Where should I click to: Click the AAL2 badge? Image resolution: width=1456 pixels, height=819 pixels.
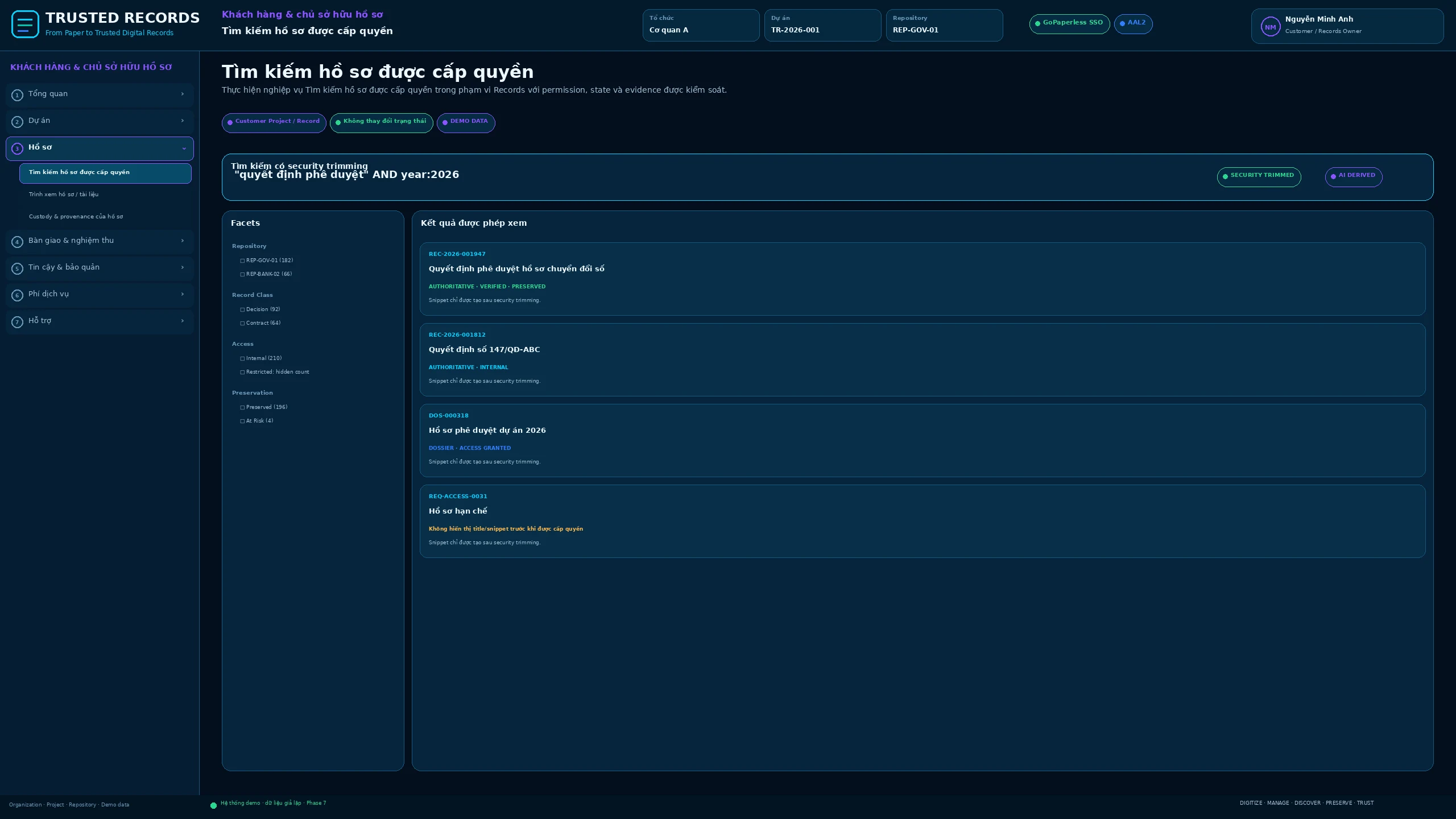(1133, 24)
